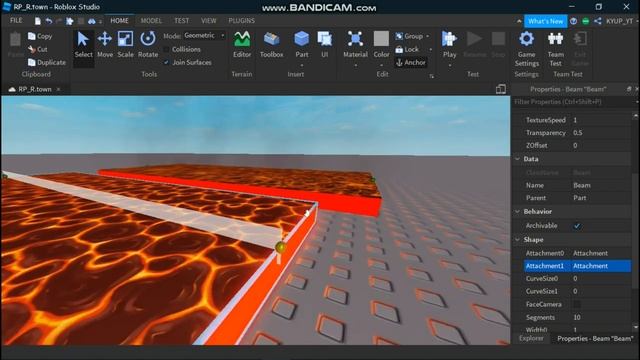Screen dimensions: 640x360
Task: Click the Cut scissors icon
Action: click(x=31, y=49)
